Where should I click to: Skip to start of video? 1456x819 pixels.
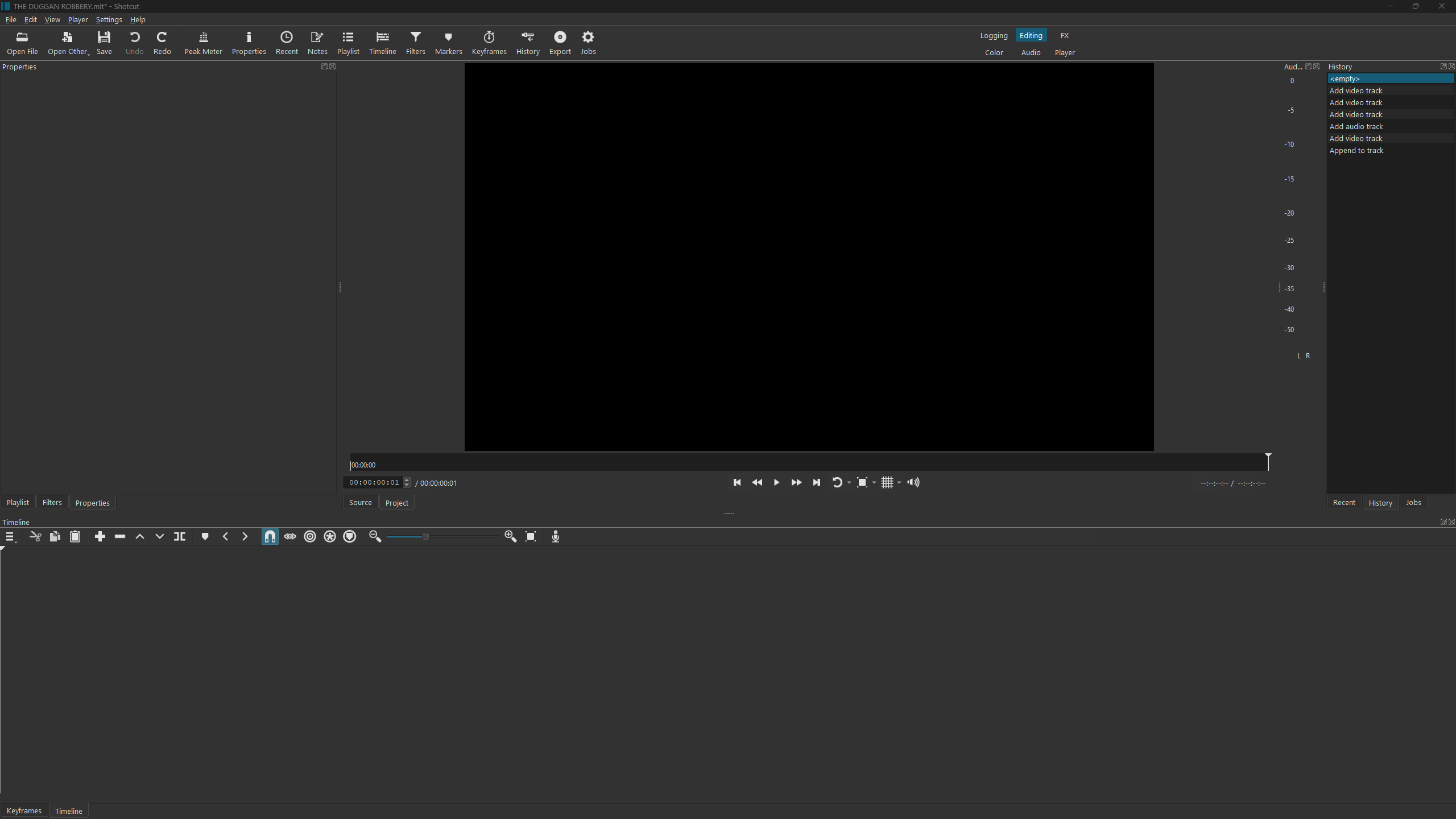point(737,482)
